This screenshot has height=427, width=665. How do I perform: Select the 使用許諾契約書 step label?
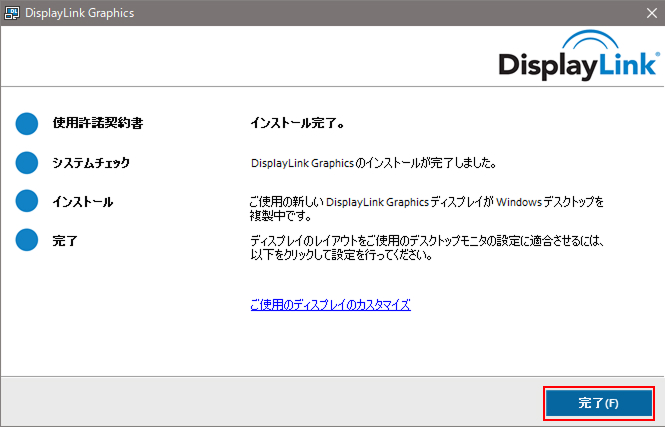pos(98,124)
